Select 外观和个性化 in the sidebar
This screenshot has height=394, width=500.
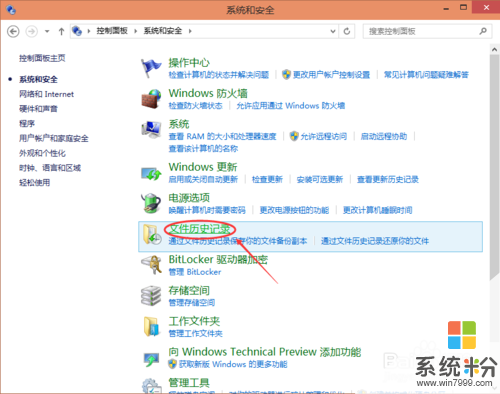42,153
